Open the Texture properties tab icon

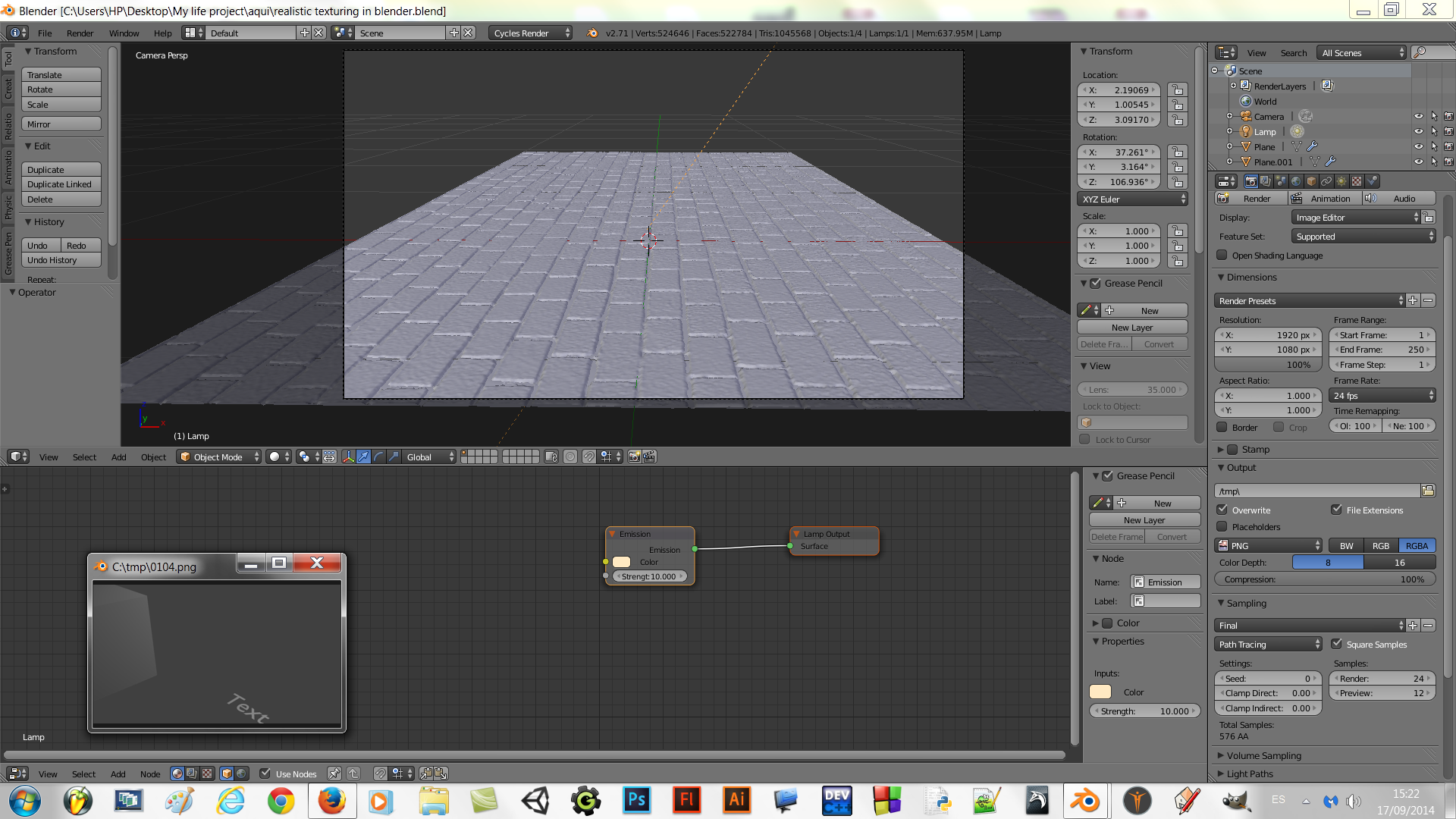pos(1357,181)
